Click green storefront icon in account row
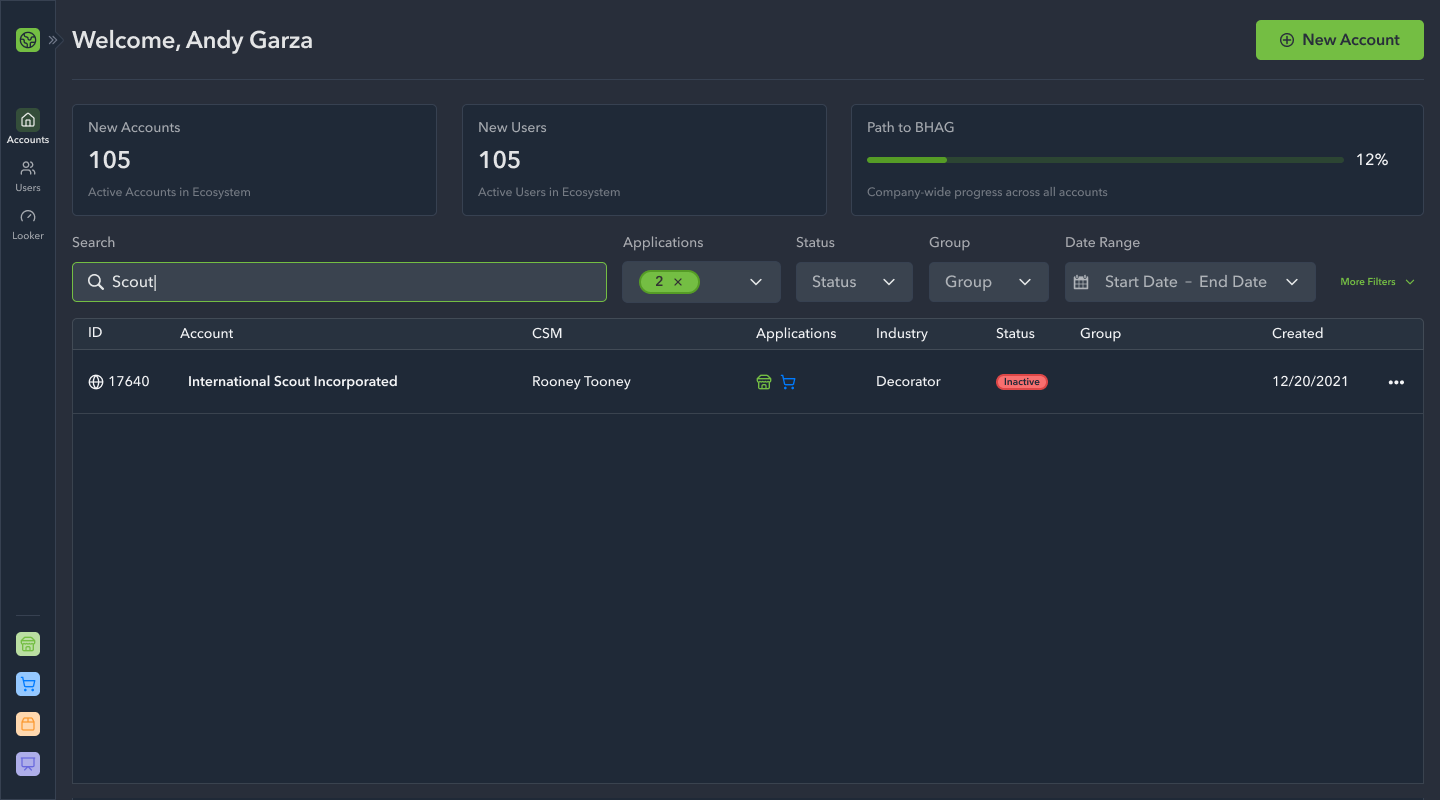1440x800 pixels. pos(764,382)
